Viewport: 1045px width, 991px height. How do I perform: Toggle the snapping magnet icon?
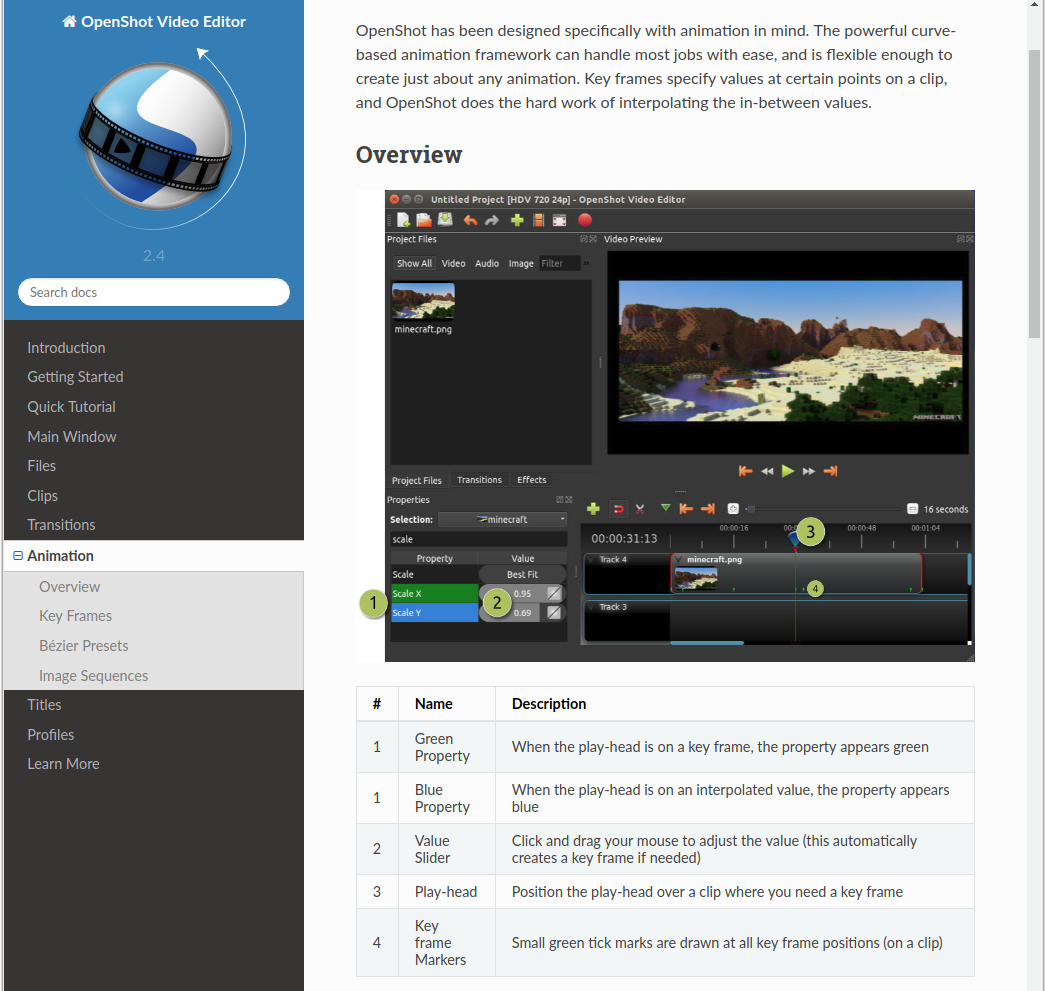click(x=618, y=508)
